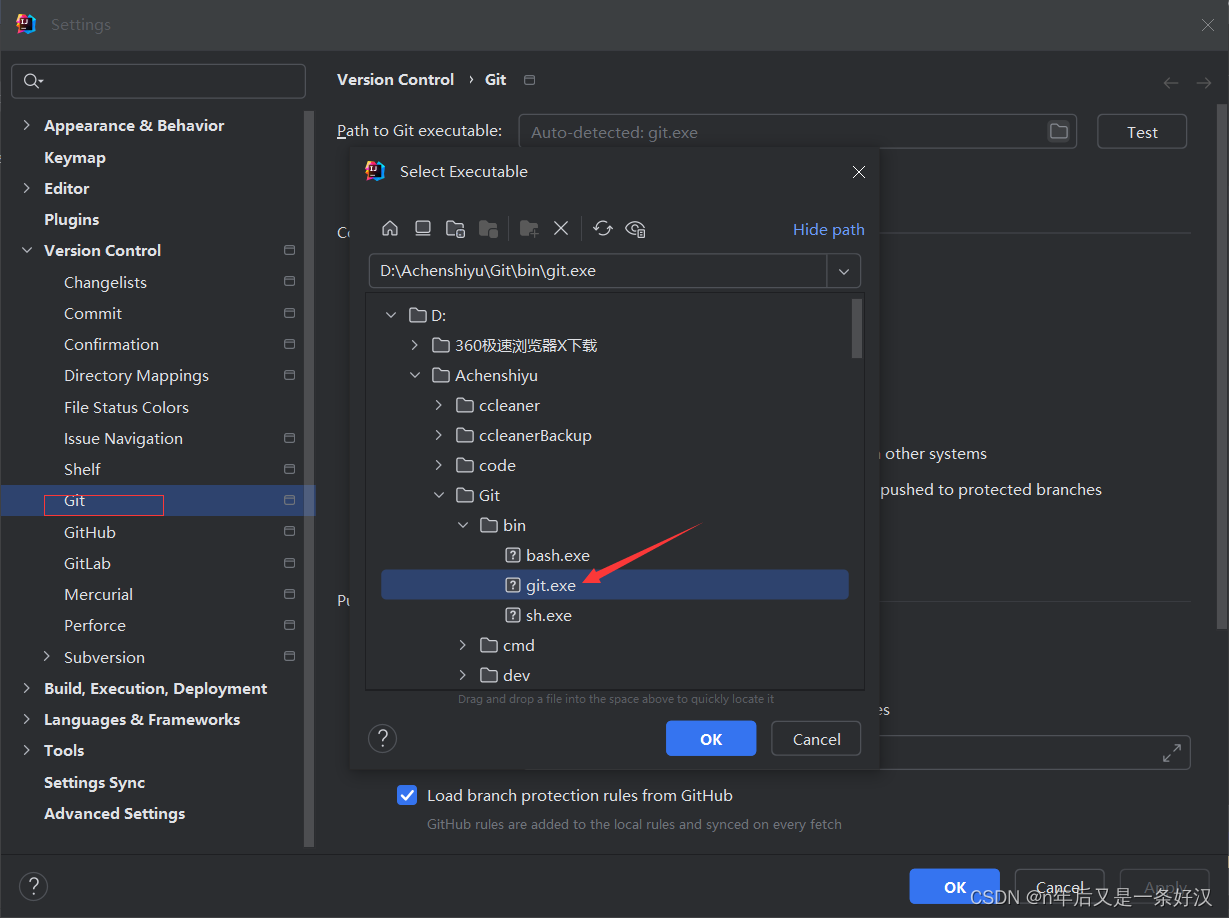Open Settings Sync page
Image resolution: width=1229 pixels, height=918 pixels.
point(95,782)
